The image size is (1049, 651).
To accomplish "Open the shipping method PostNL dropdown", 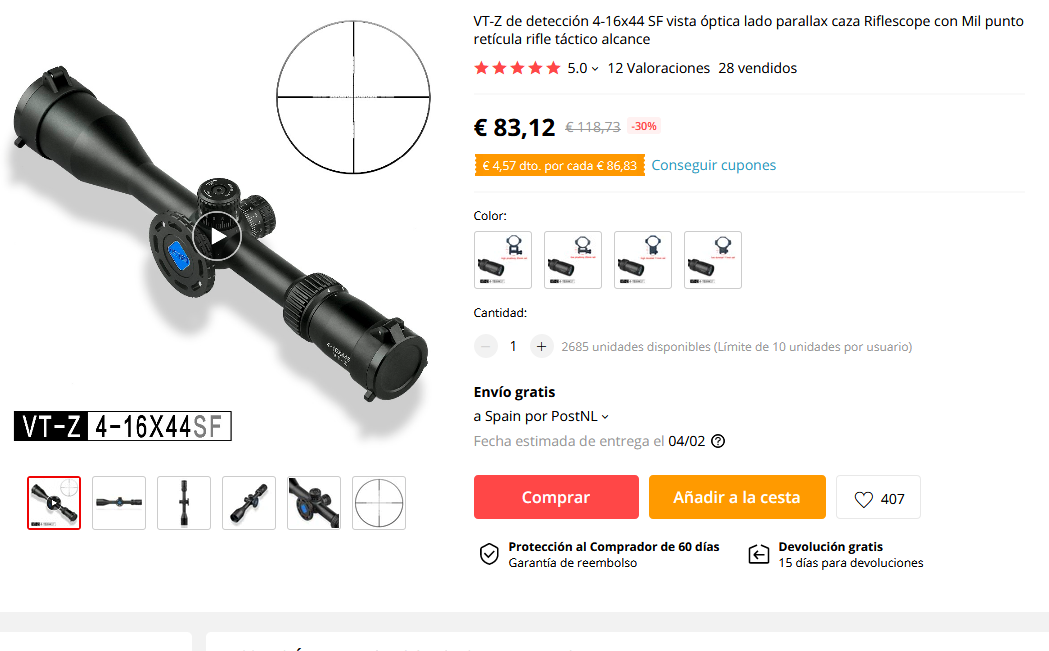I will click(541, 416).
